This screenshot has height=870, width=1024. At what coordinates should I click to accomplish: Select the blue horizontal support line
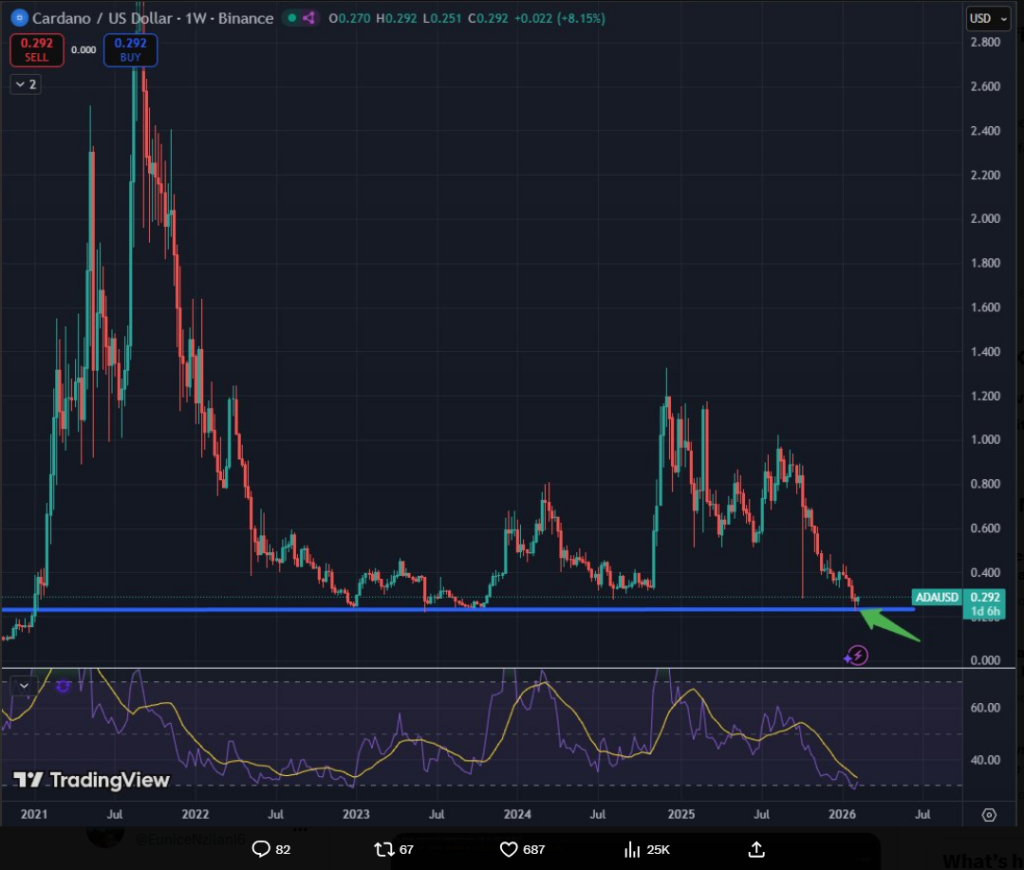(500, 609)
